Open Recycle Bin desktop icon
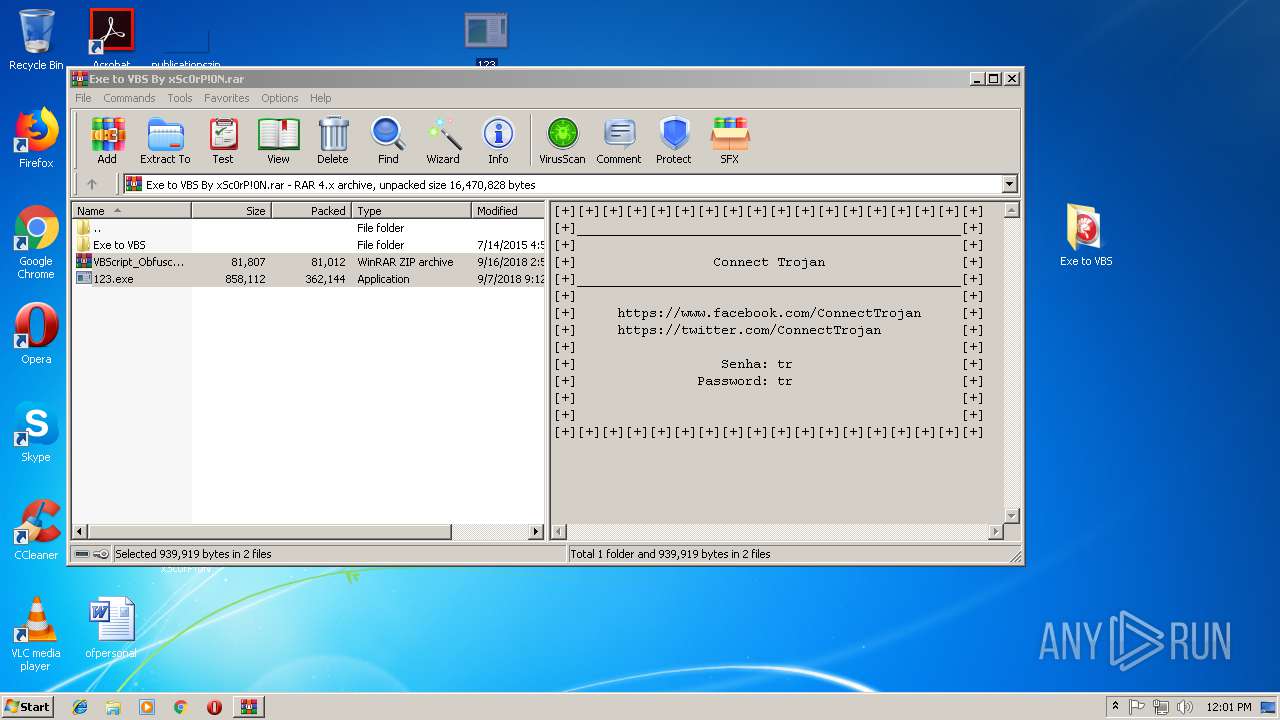The image size is (1280, 720). click(36, 40)
